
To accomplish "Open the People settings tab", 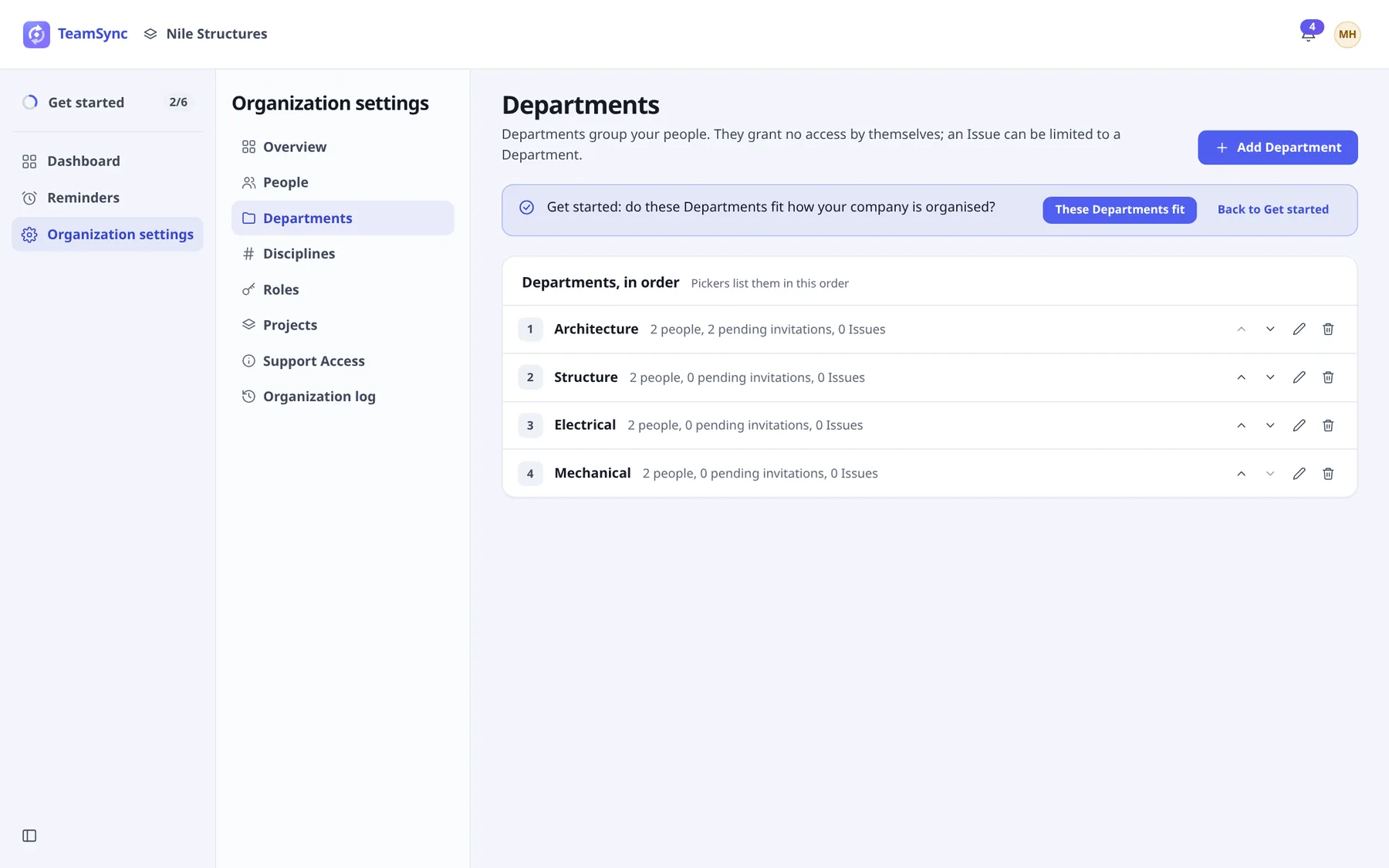I will coord(343,182).
